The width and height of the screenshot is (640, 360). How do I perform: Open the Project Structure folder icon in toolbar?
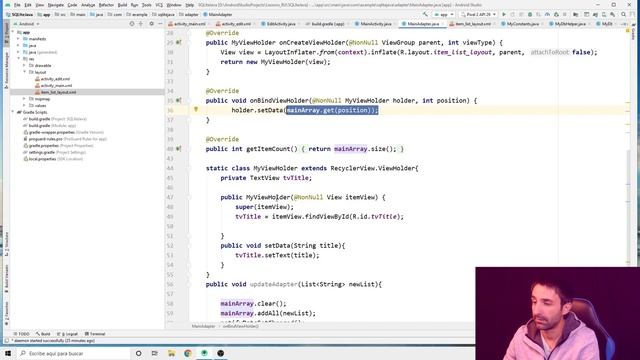(576, 14)
